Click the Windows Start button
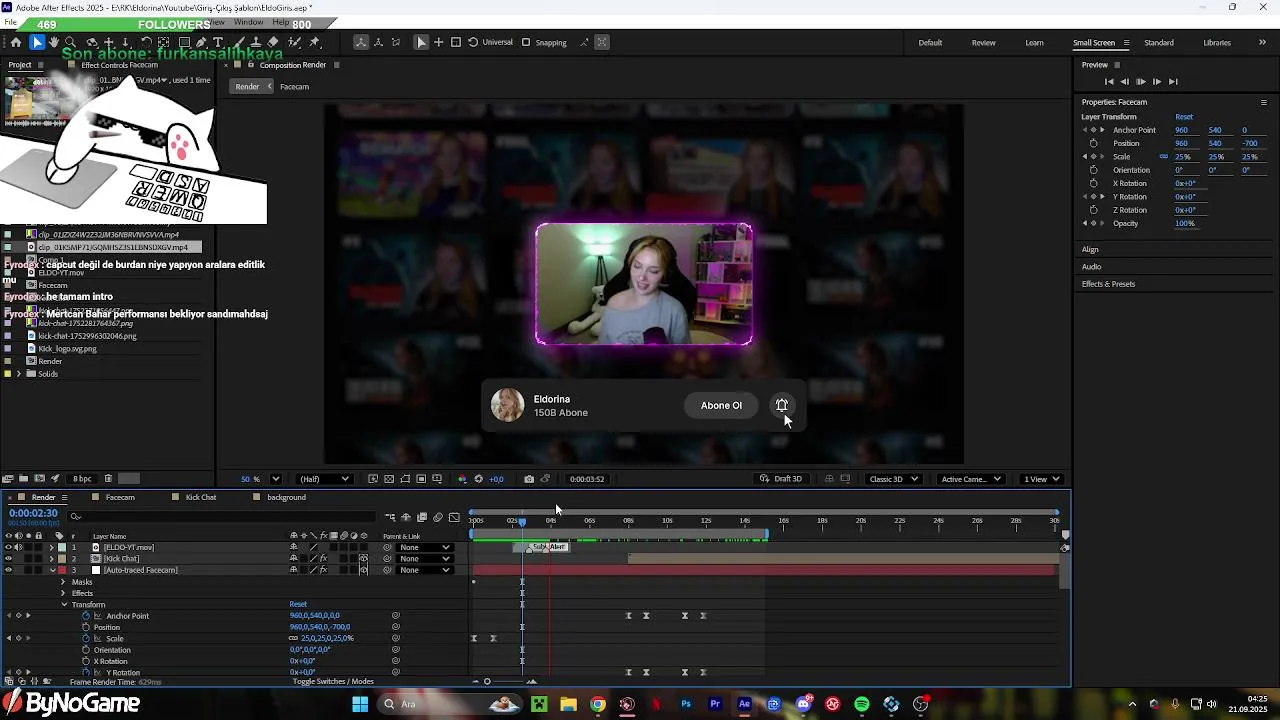The image size is (1280, 720). [x=360, y=704]
